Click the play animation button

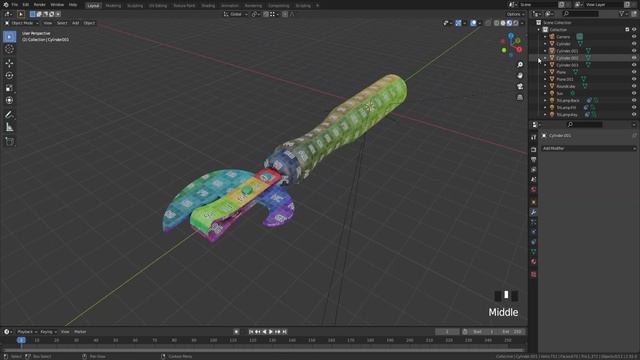pos(271,332)
